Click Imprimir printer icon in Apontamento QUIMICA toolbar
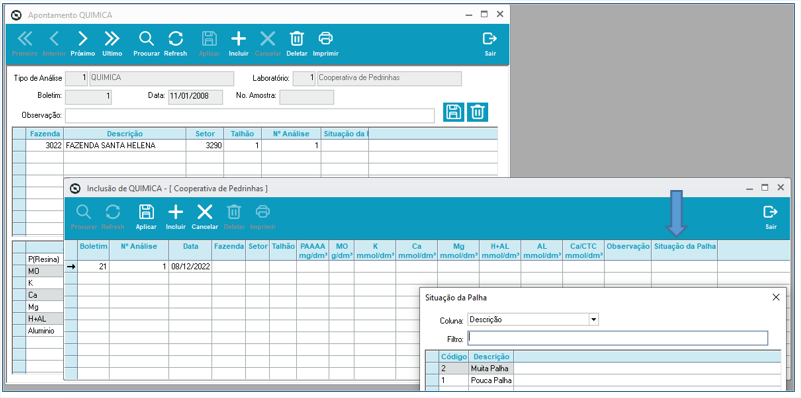Screen dimensions: 801x398 [x=325, y=43]
